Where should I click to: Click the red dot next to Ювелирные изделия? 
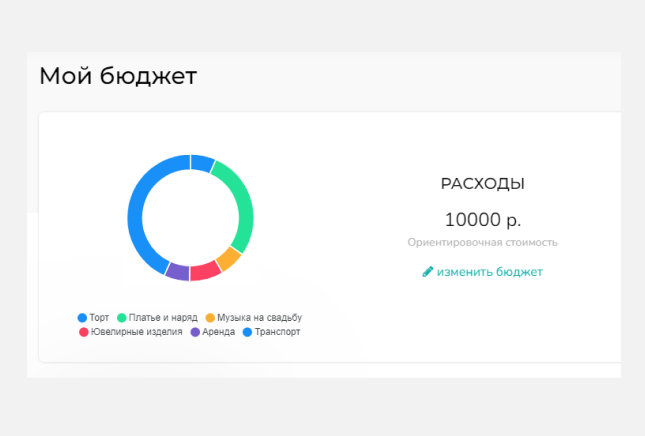pos(83,332)
